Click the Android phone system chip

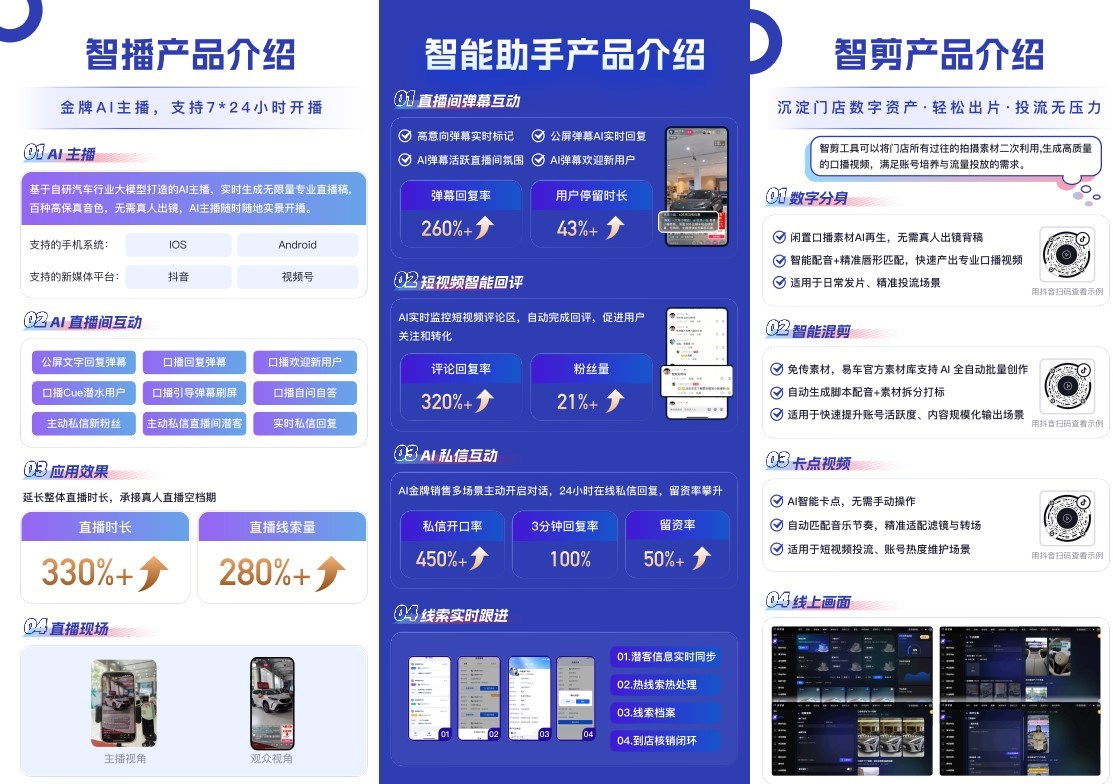click(297, 245)
